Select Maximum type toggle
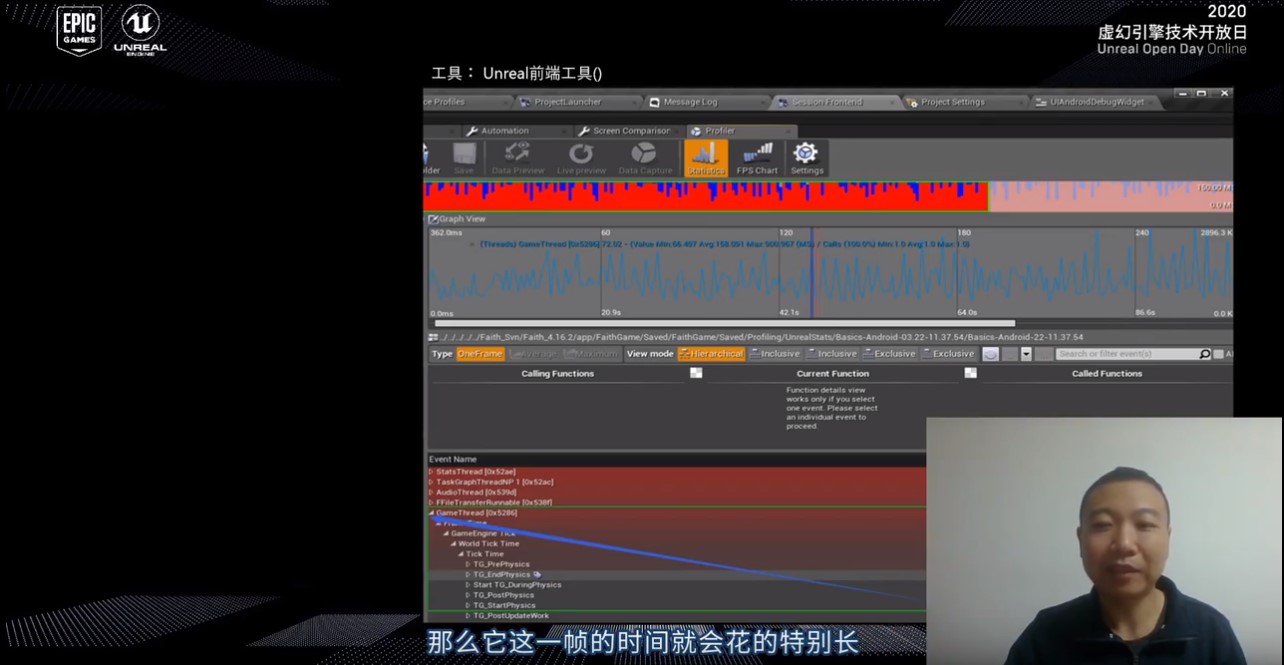This screenshot has width=1284, height=665. pos(591,354)
